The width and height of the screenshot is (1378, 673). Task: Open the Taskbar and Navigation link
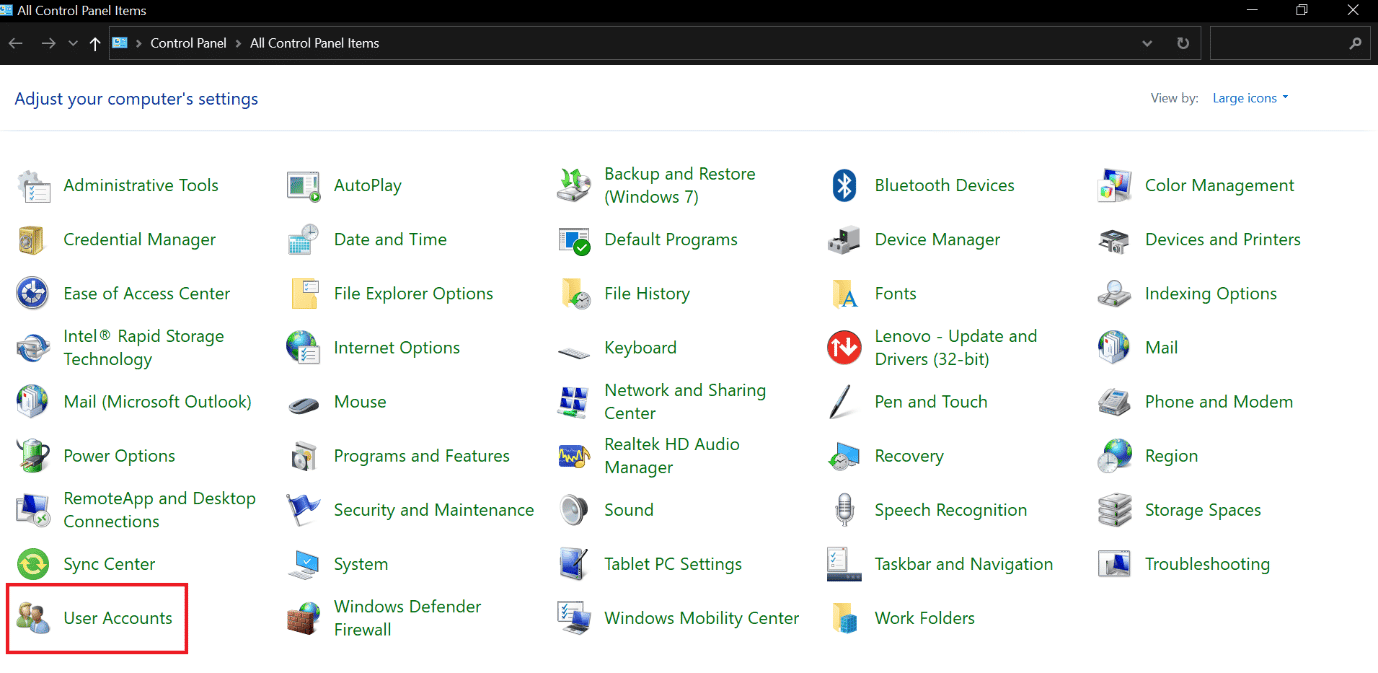(x=964, y=564)
